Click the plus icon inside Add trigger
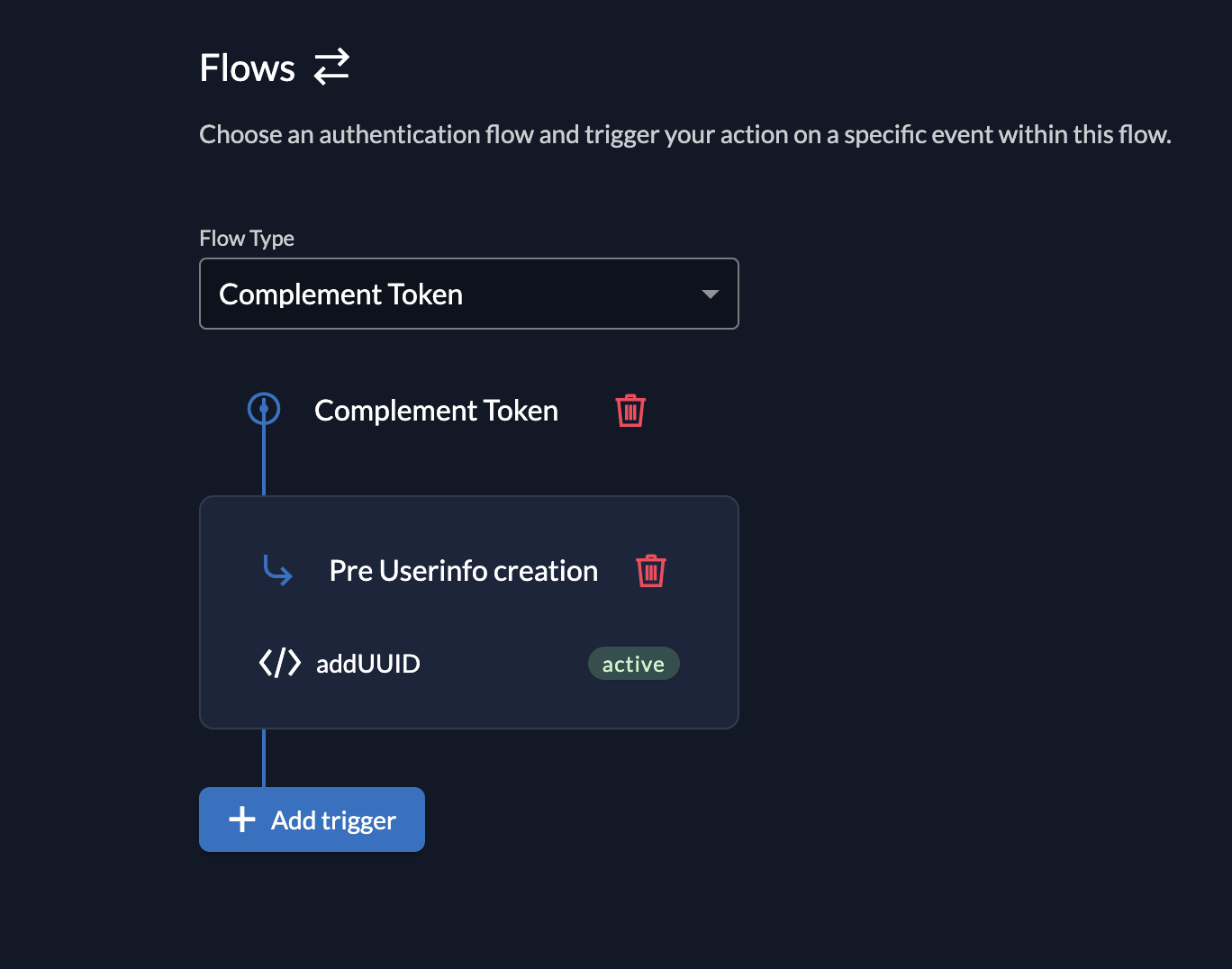 [242, 820]
